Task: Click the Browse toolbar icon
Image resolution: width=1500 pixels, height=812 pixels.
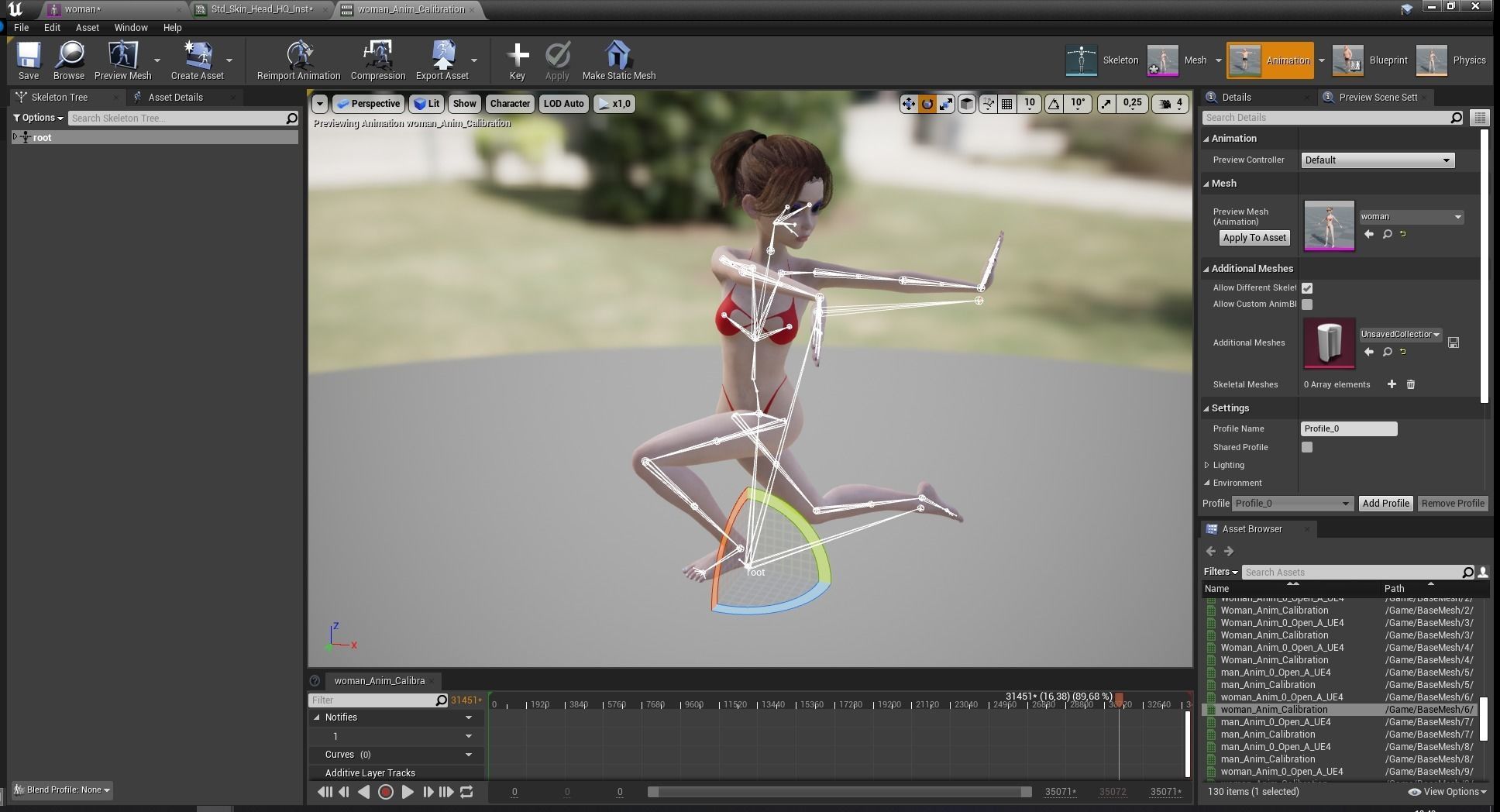Action: click(x=69, y=60)
